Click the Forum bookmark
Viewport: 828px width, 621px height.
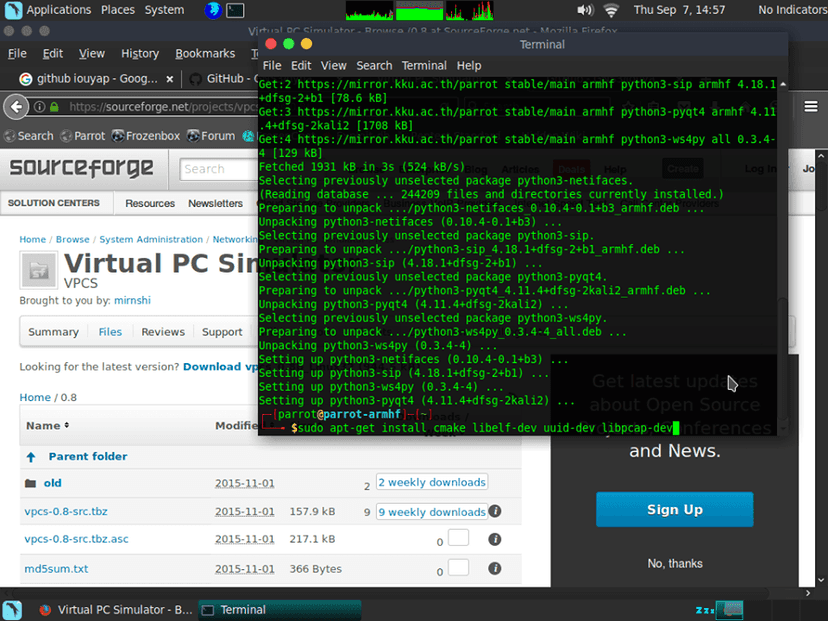[x=211, y=136]
